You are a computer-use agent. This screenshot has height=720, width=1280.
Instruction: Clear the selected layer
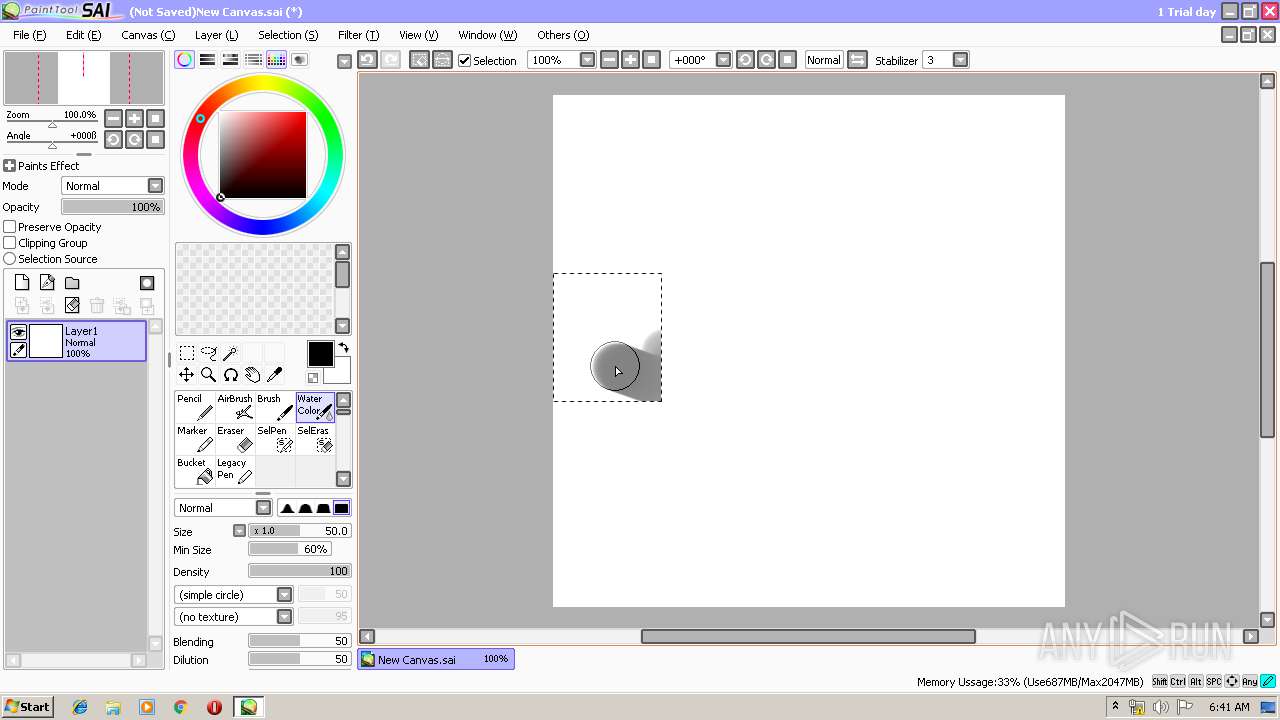coord(72,306)
